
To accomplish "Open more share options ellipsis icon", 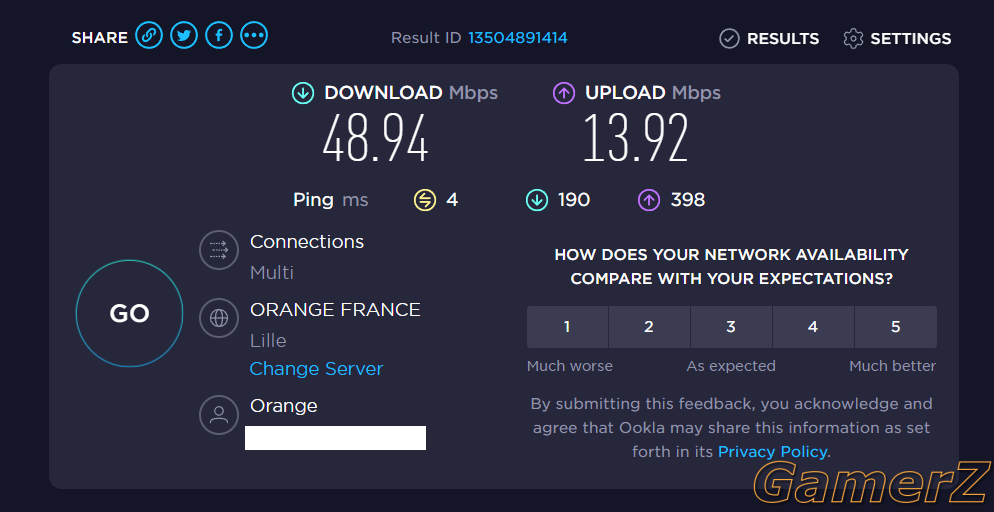I will coord(254,35).
